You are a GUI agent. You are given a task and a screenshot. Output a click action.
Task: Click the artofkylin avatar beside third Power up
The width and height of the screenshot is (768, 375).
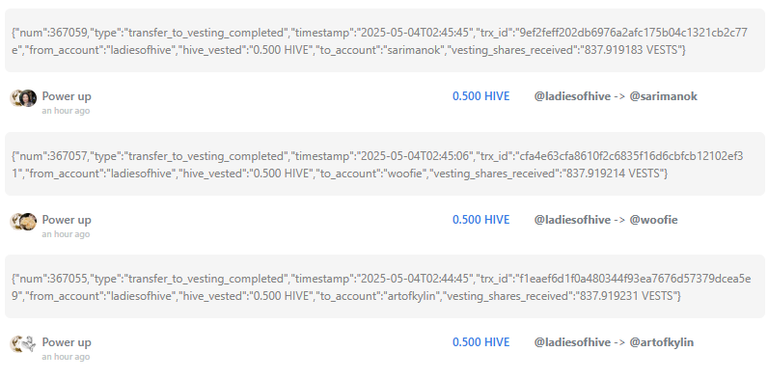[x=28, y=344]
